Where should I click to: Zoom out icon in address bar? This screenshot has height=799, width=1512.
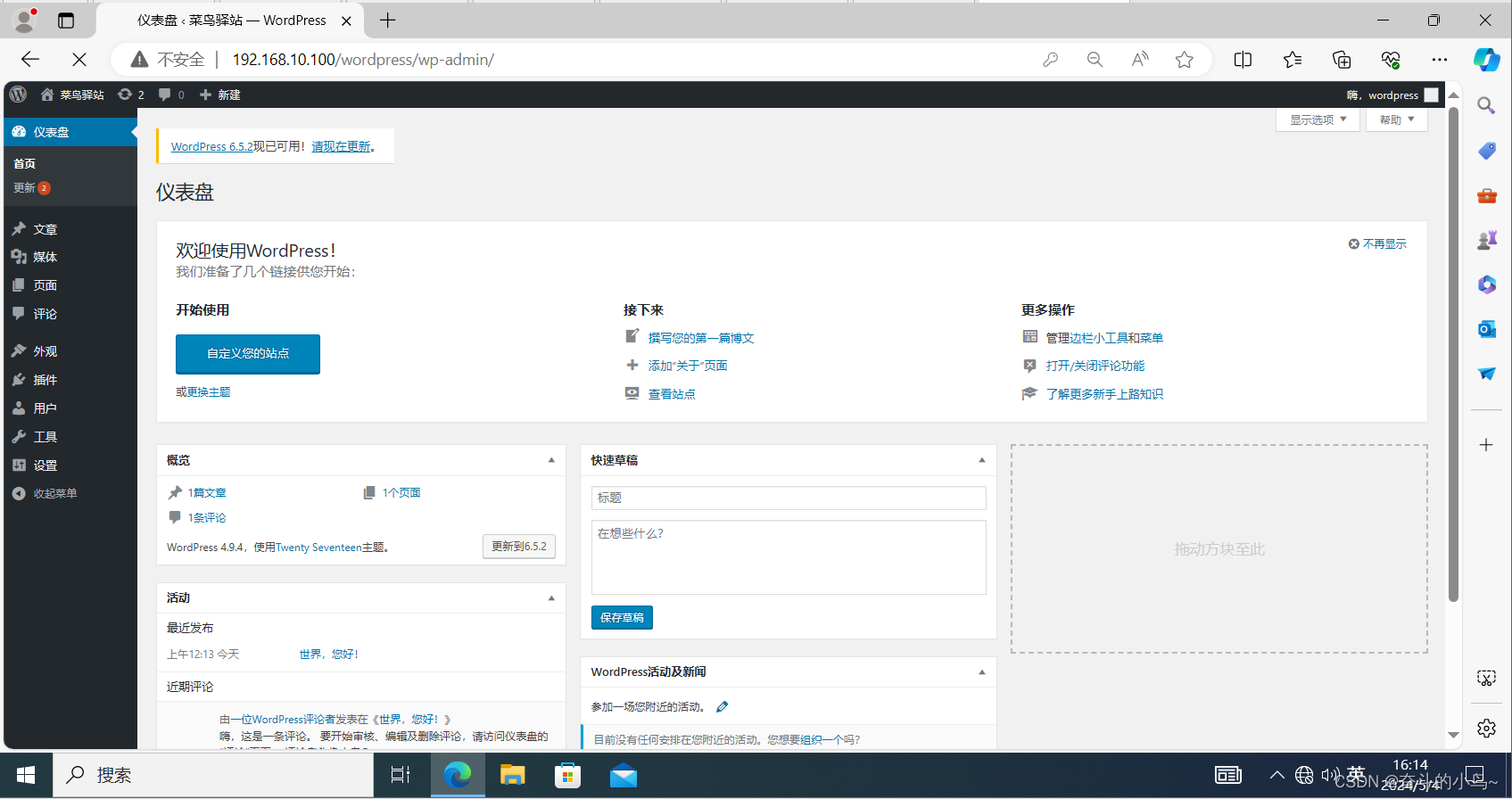pos(1095,60)
